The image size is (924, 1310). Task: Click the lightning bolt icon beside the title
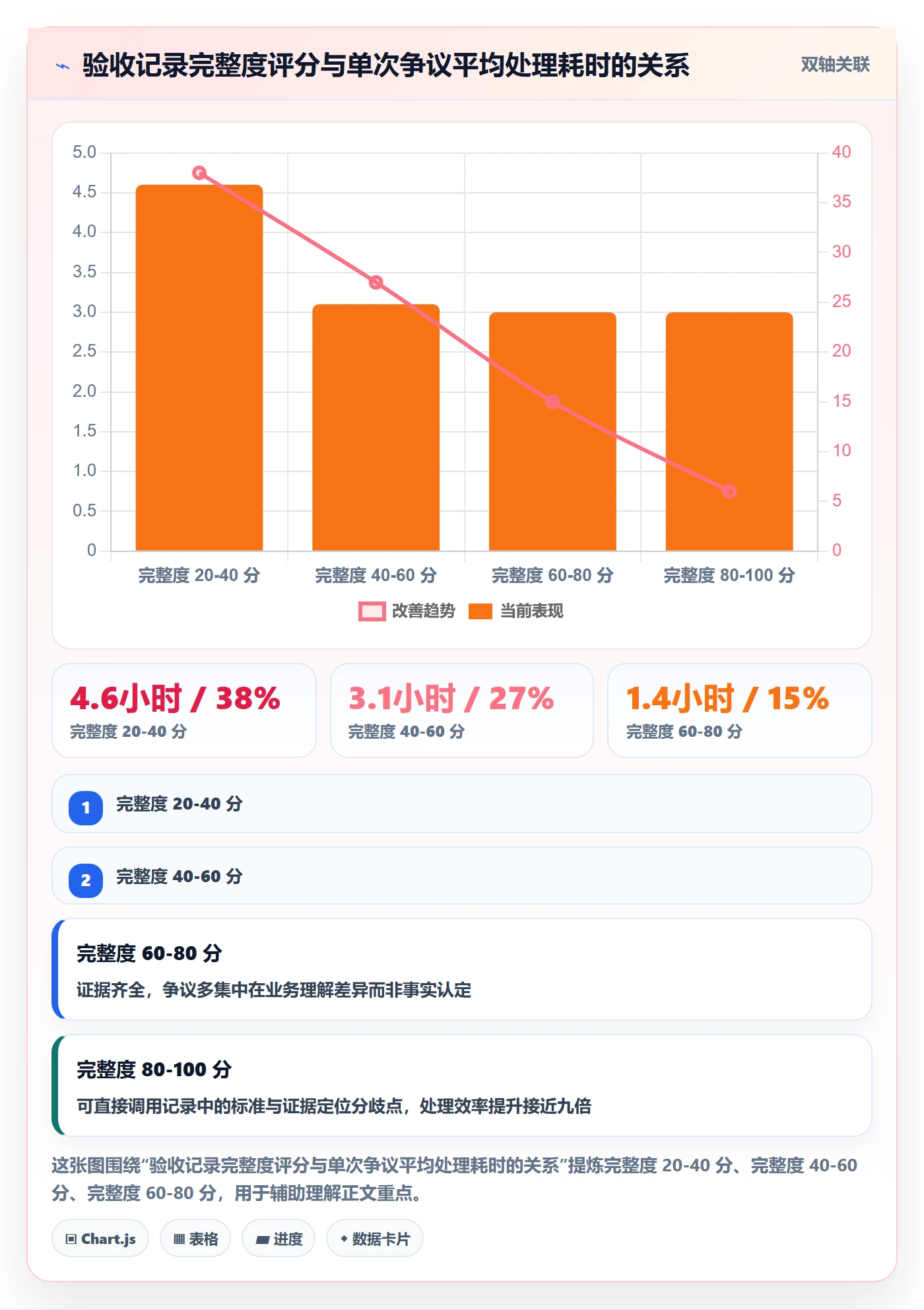63,66
